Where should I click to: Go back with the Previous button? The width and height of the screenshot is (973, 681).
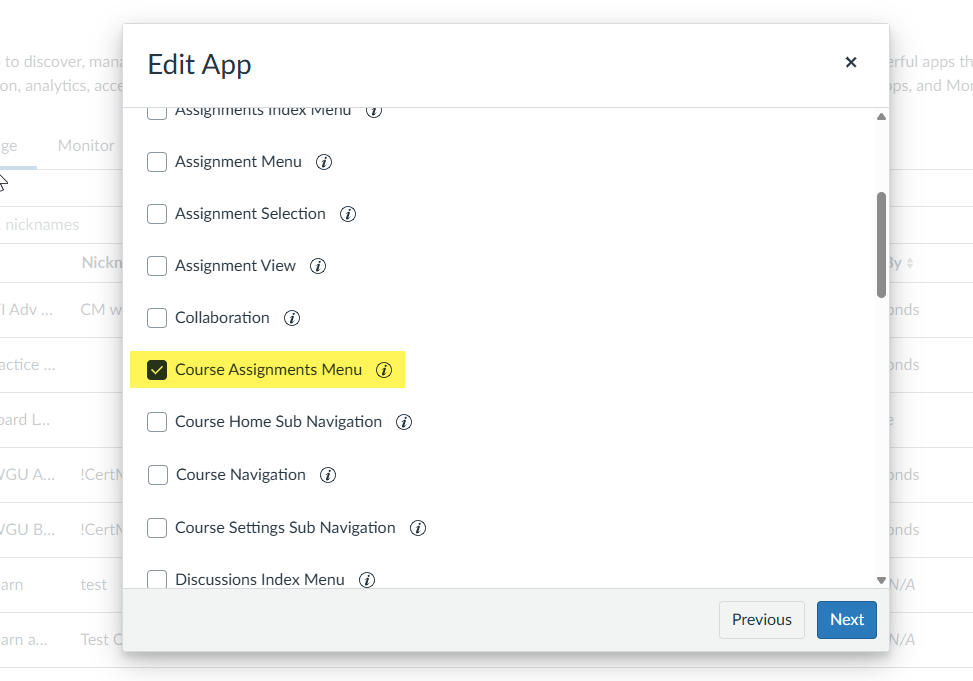[x=761, y=620]
